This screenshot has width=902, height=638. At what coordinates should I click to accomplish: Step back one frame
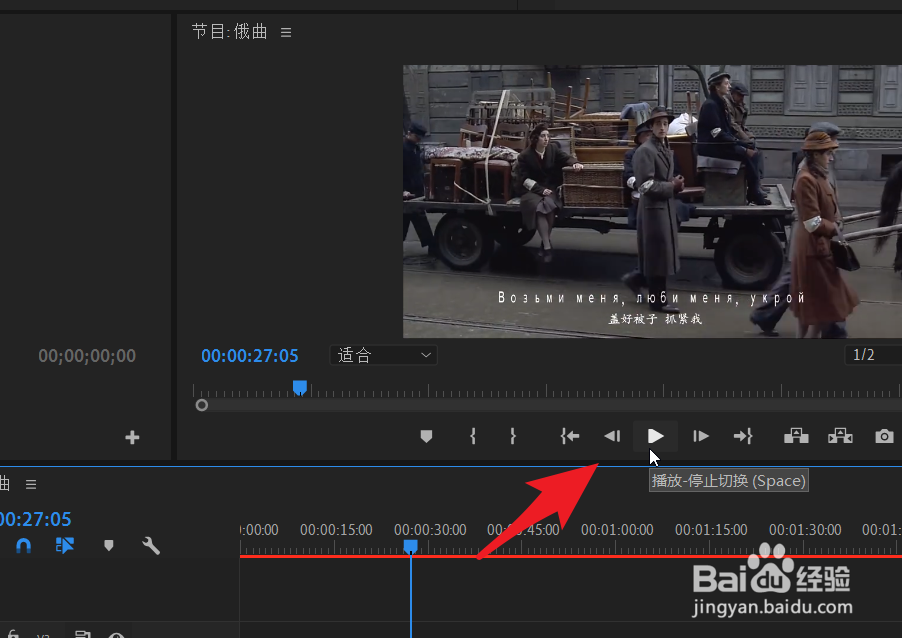(612, 436)
